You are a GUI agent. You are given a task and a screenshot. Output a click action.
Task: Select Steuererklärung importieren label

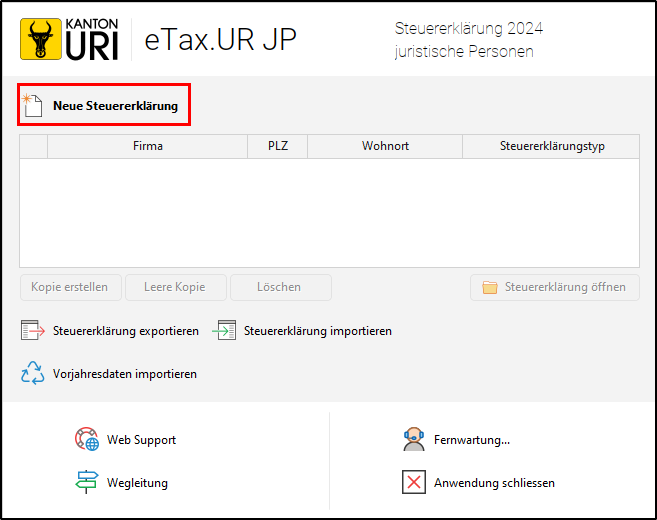click(318, 331)
